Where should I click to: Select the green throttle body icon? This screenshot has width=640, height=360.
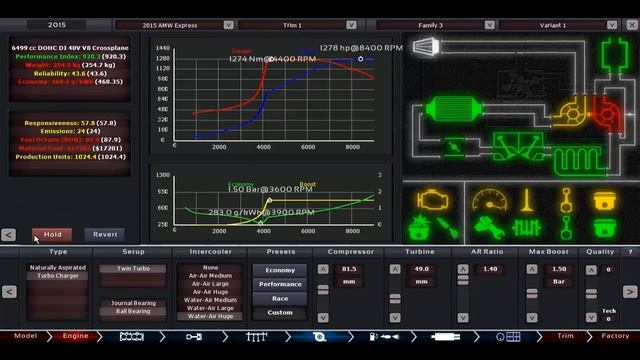[454, 147]
